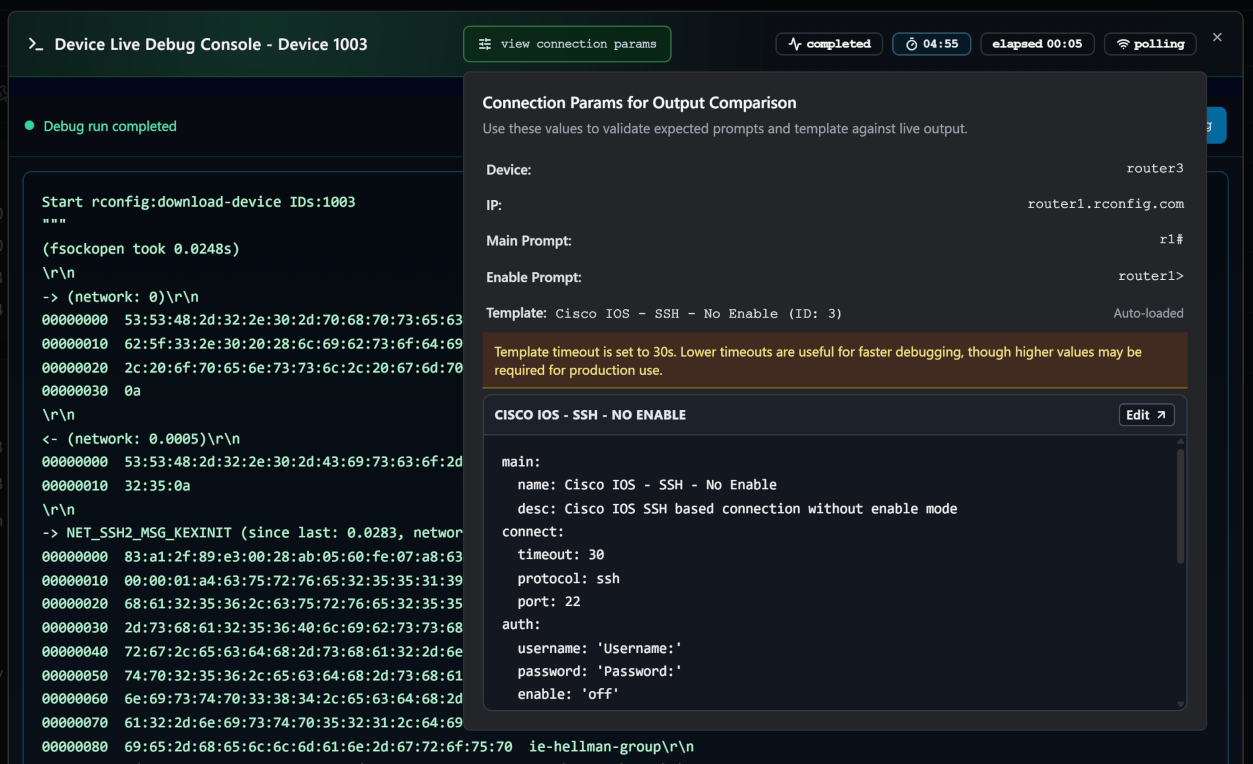Open the view connection params dropdown

(567, 44)
